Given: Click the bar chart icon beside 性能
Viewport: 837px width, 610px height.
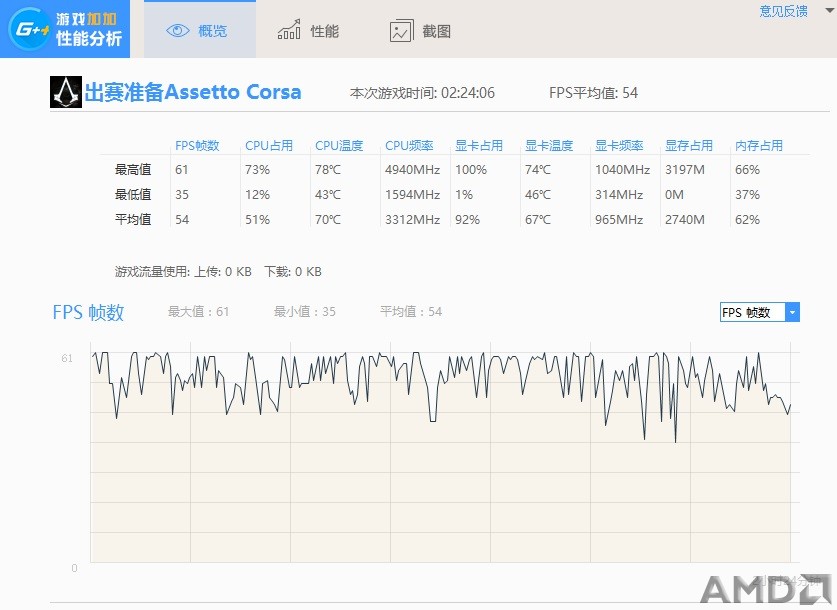Looking at the screenshot, I should tap(289, 30).
